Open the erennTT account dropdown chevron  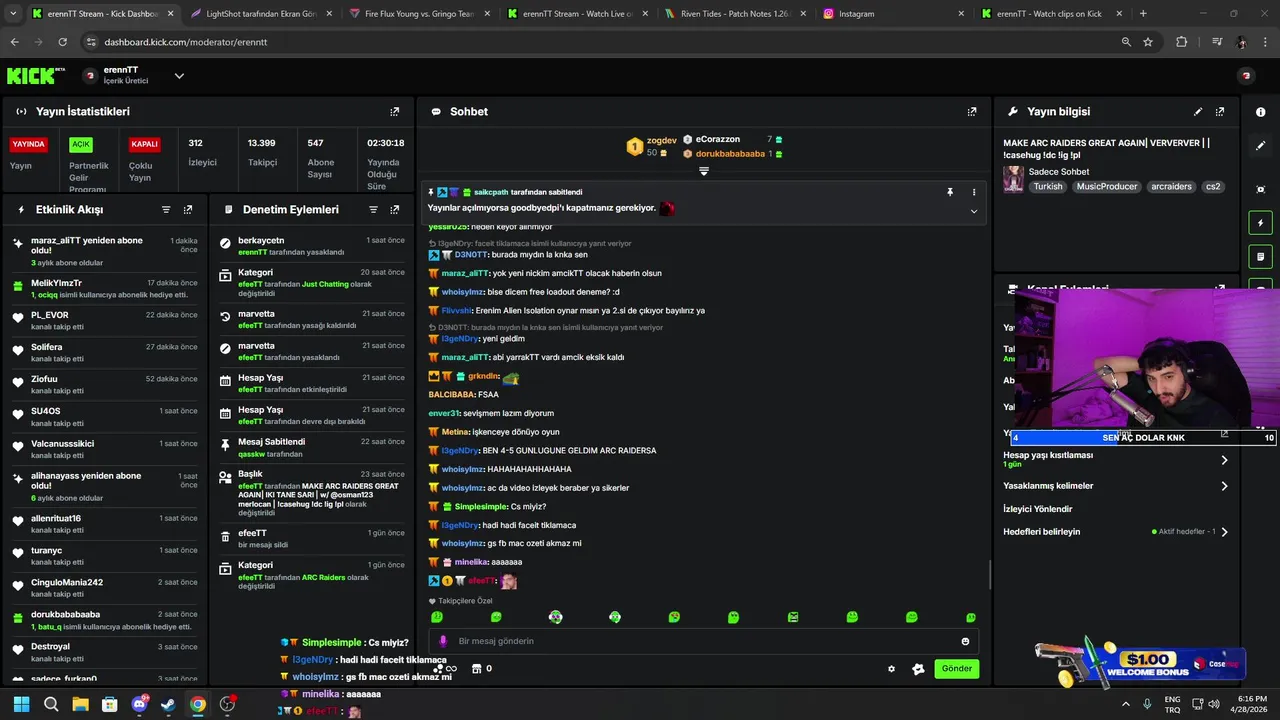tap(179, 76)
